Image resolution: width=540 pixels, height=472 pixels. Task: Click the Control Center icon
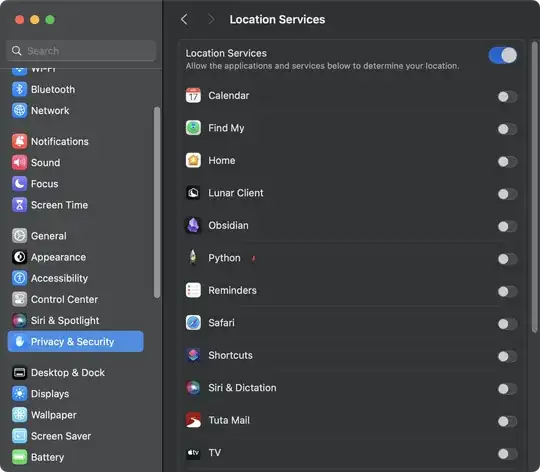19,300
